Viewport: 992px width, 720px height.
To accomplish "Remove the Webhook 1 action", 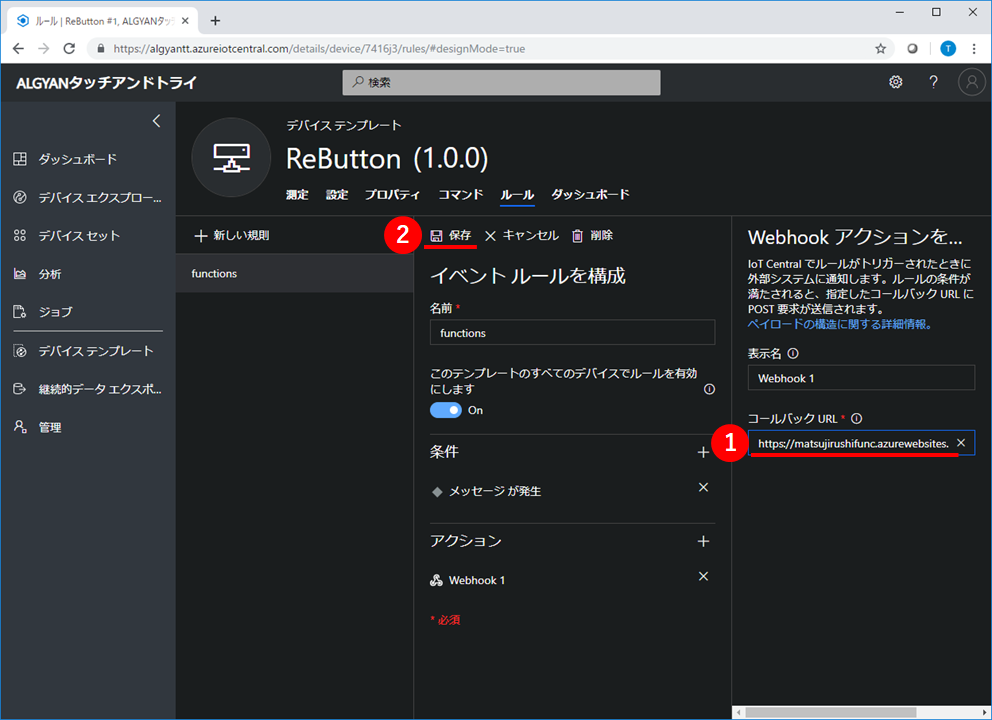I will (703, 576).
